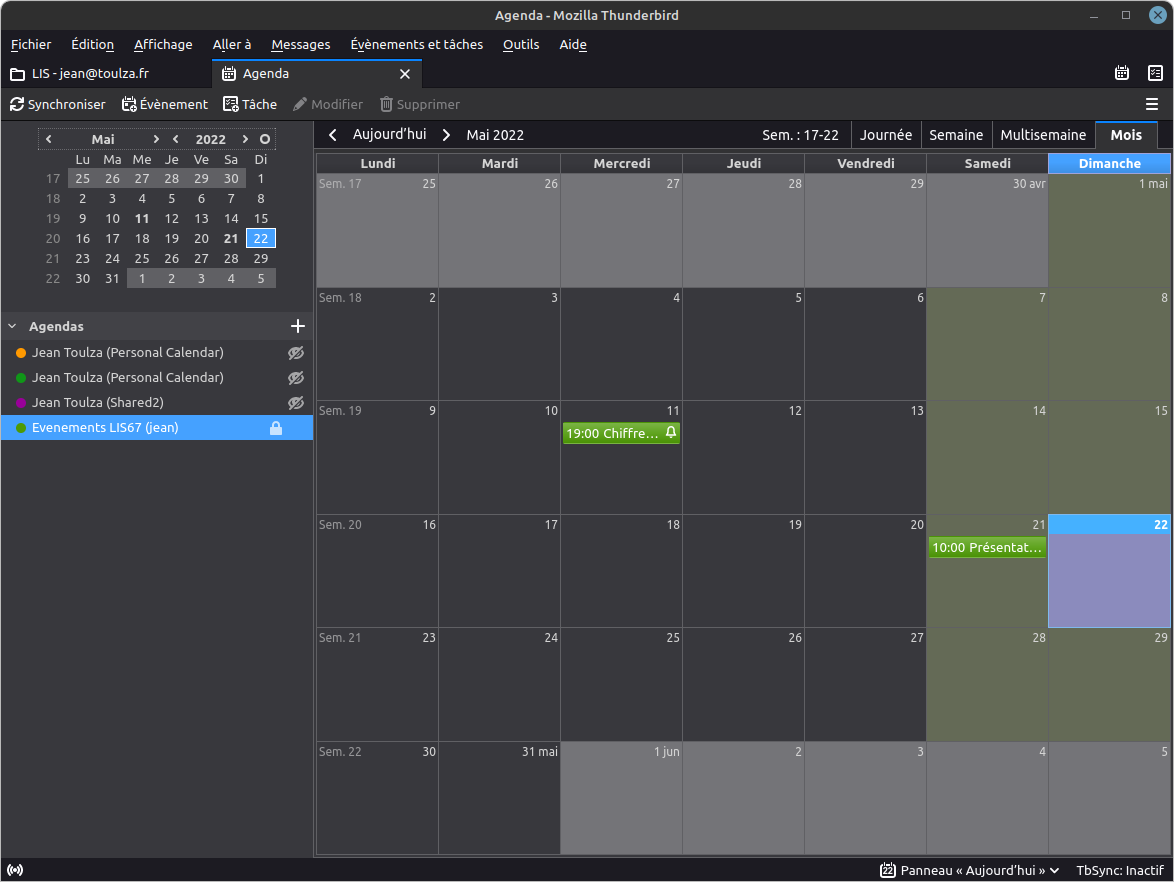The width and height of the screenshot is (1174, 882).
Task: Switch to LIS - jean@toulza.fr mail tab
Action: [106, 73]
